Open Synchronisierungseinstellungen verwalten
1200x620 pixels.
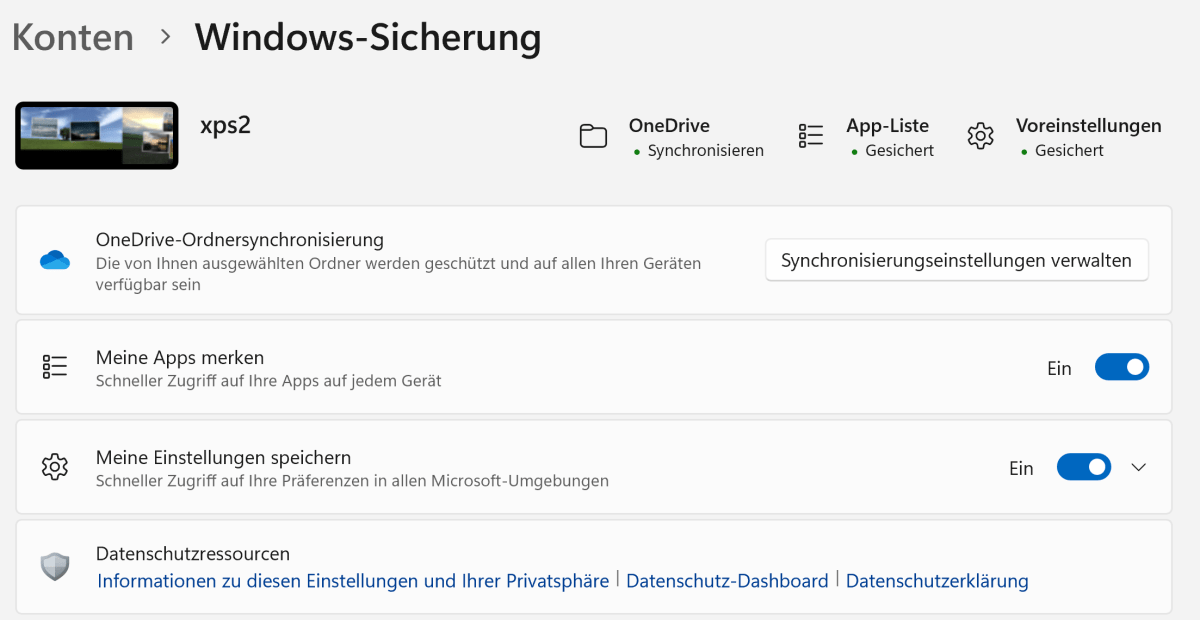pyautogui.click(x=957, y=260)
